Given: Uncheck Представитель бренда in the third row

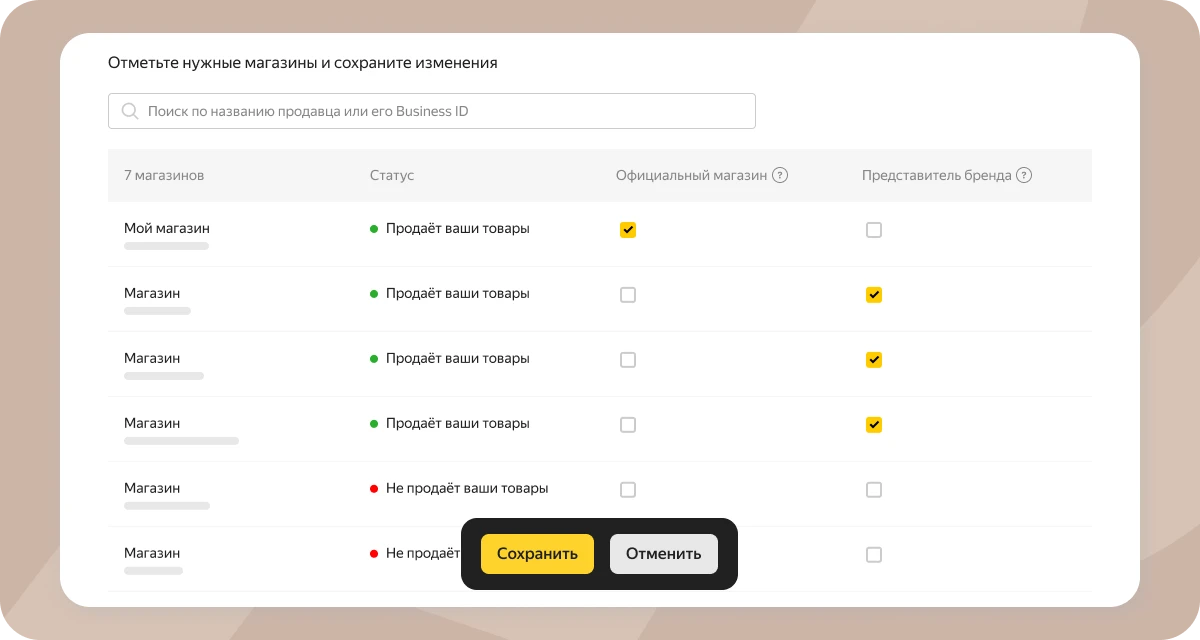Looking at the screenshot, I should coord(874,360).
